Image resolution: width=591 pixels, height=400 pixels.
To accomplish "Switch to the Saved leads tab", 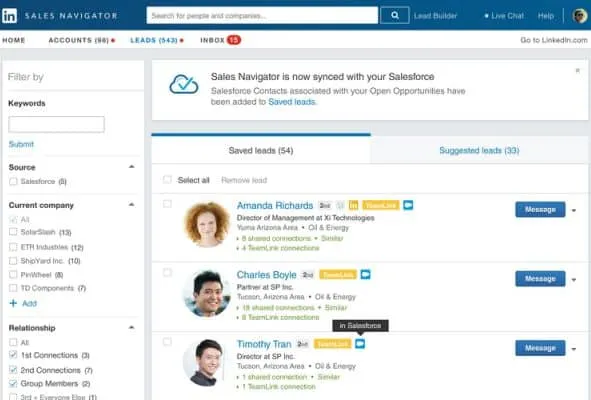I will pos(261,150).
